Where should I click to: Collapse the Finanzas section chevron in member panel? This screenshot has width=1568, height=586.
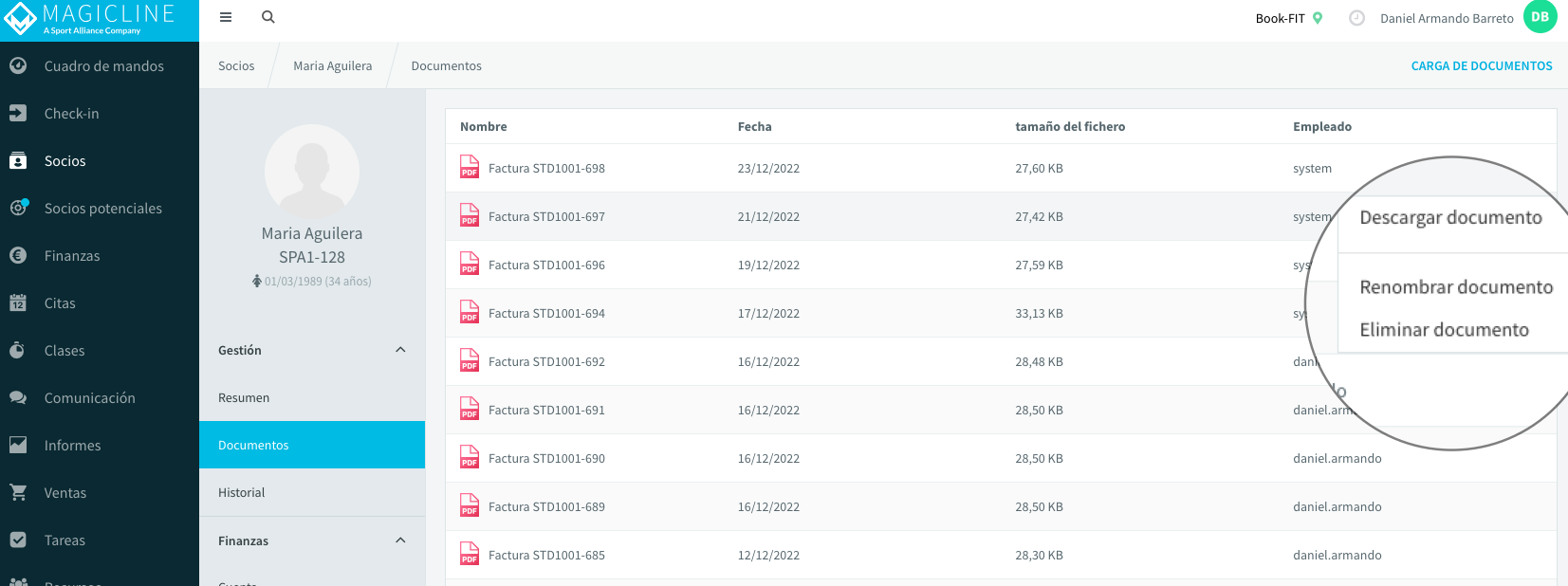tap(400, 540)
